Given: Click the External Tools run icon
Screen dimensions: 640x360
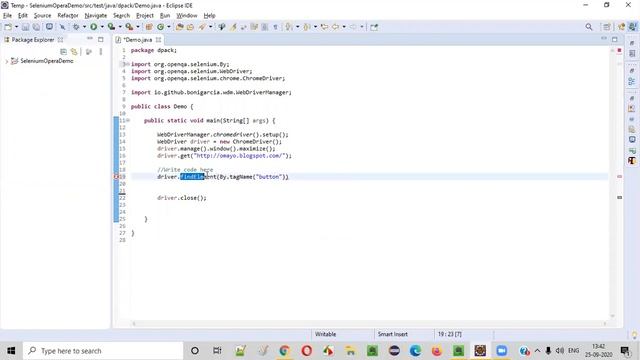Looking at the screenshot, I should click(x=129, y=27).
